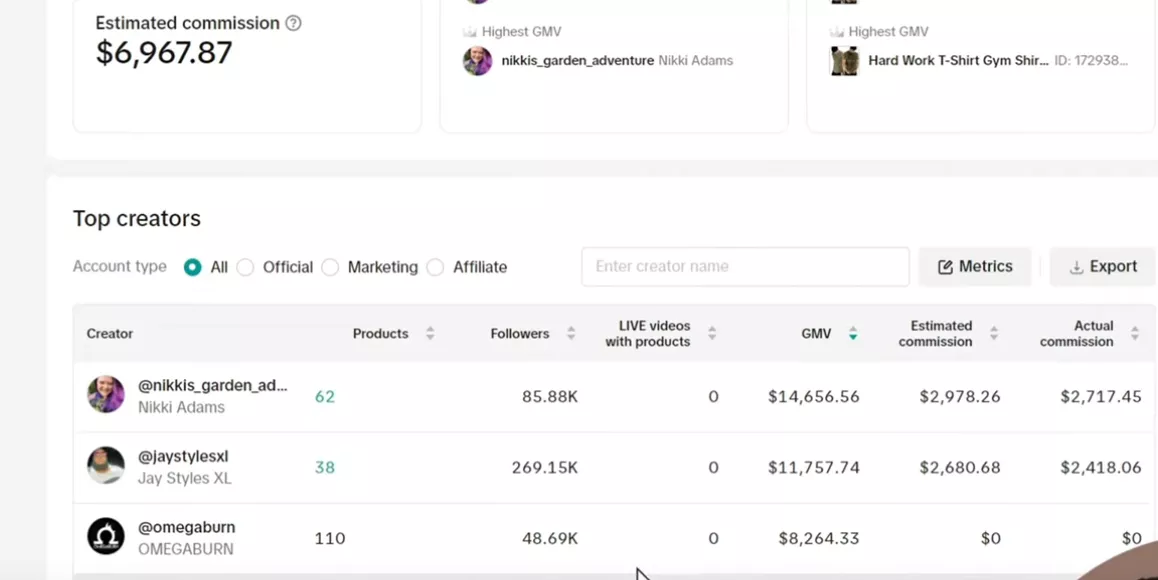
Task: Sort by Estimated commission column arrows
Action: (x=994, y=333)
